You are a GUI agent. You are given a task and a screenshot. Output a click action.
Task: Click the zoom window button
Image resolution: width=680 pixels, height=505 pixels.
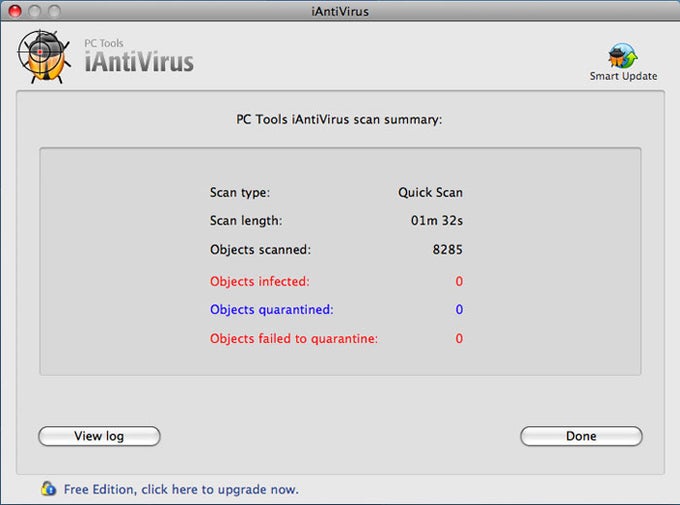coord(54,11)
